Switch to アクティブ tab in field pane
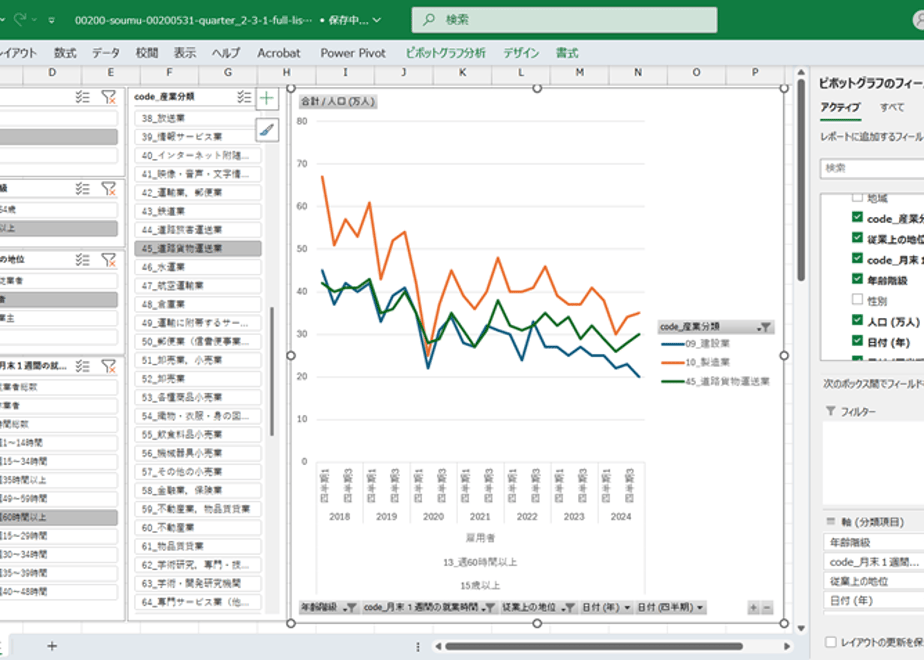This screenshot has width=924, height=660. pos(840,107)
